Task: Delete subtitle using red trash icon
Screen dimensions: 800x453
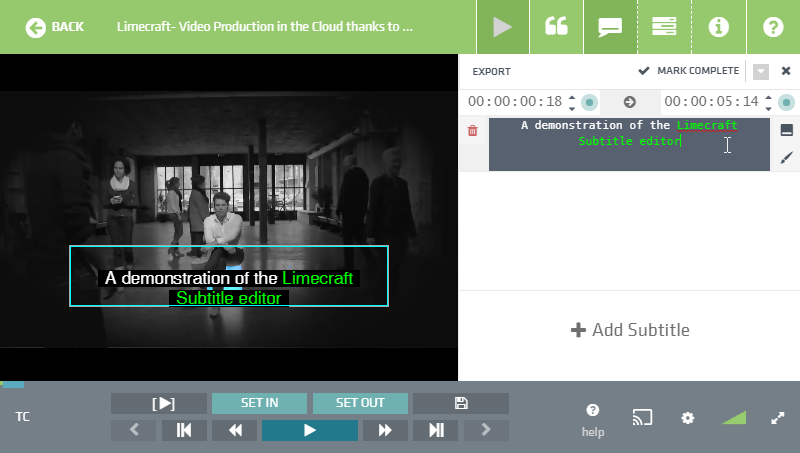Action: click(x=472, y=131)
